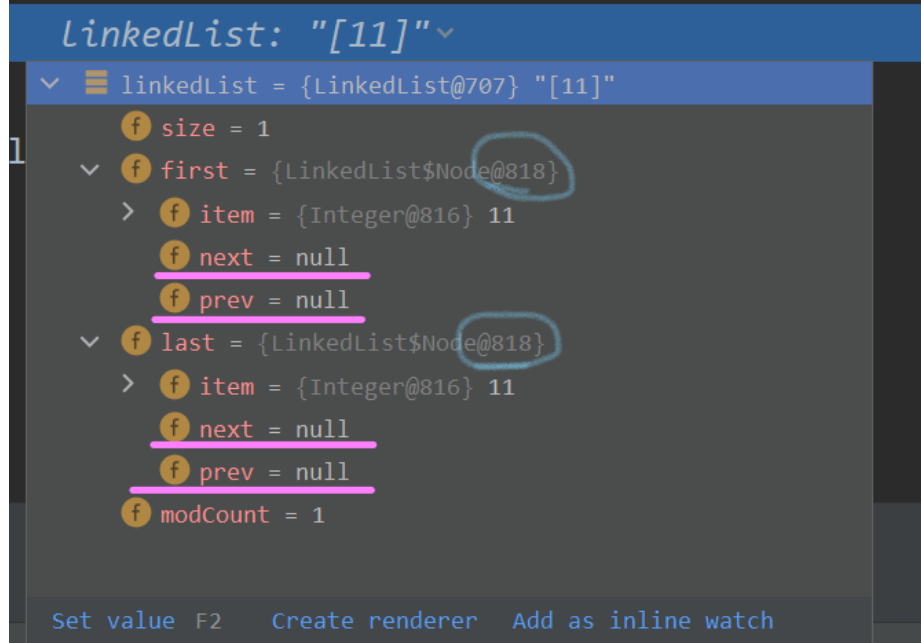Click field icon of last node's prev
The width and height of the screenshot is (921, 643).
point(174,471)
